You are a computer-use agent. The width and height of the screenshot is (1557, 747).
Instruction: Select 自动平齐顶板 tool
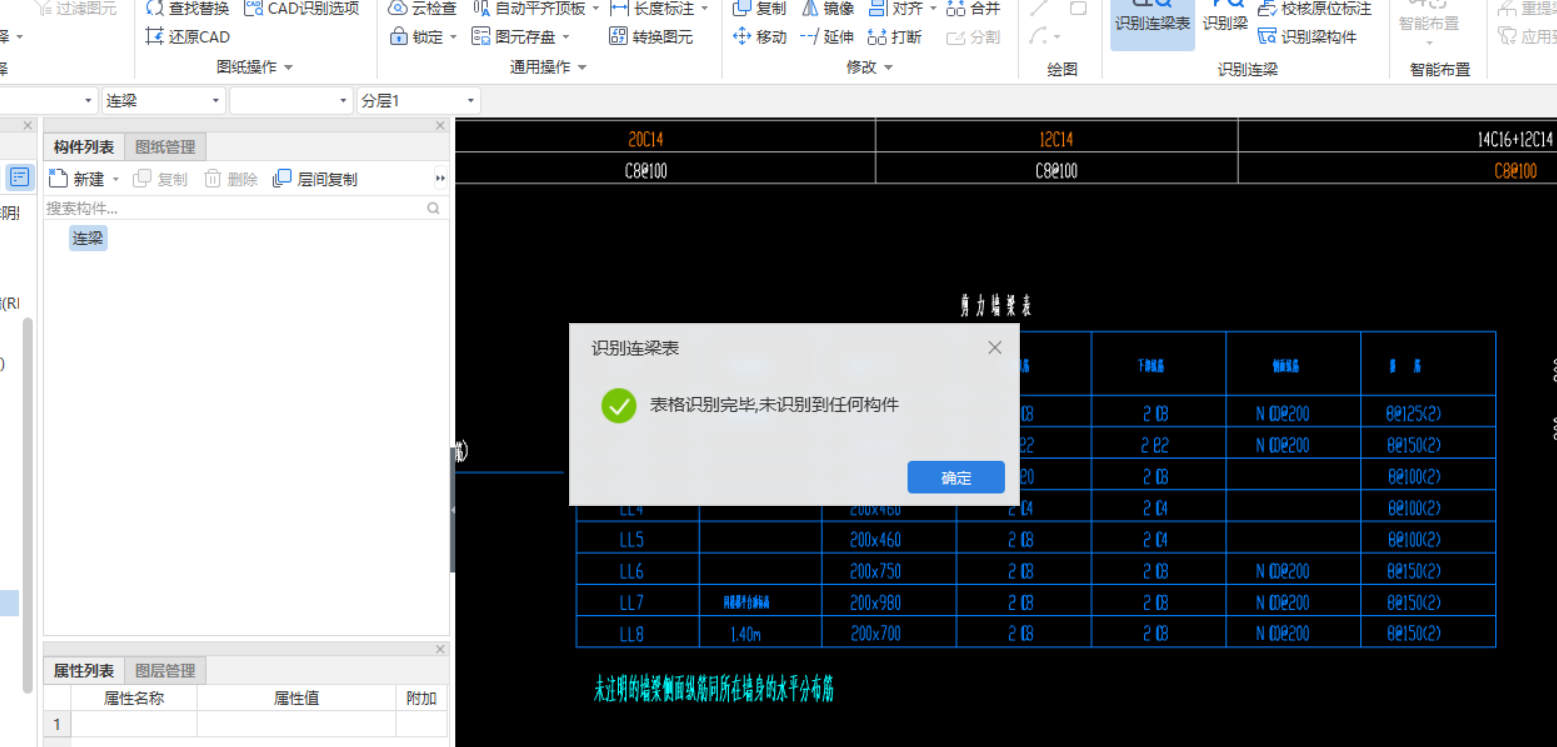tap(530, 9)
